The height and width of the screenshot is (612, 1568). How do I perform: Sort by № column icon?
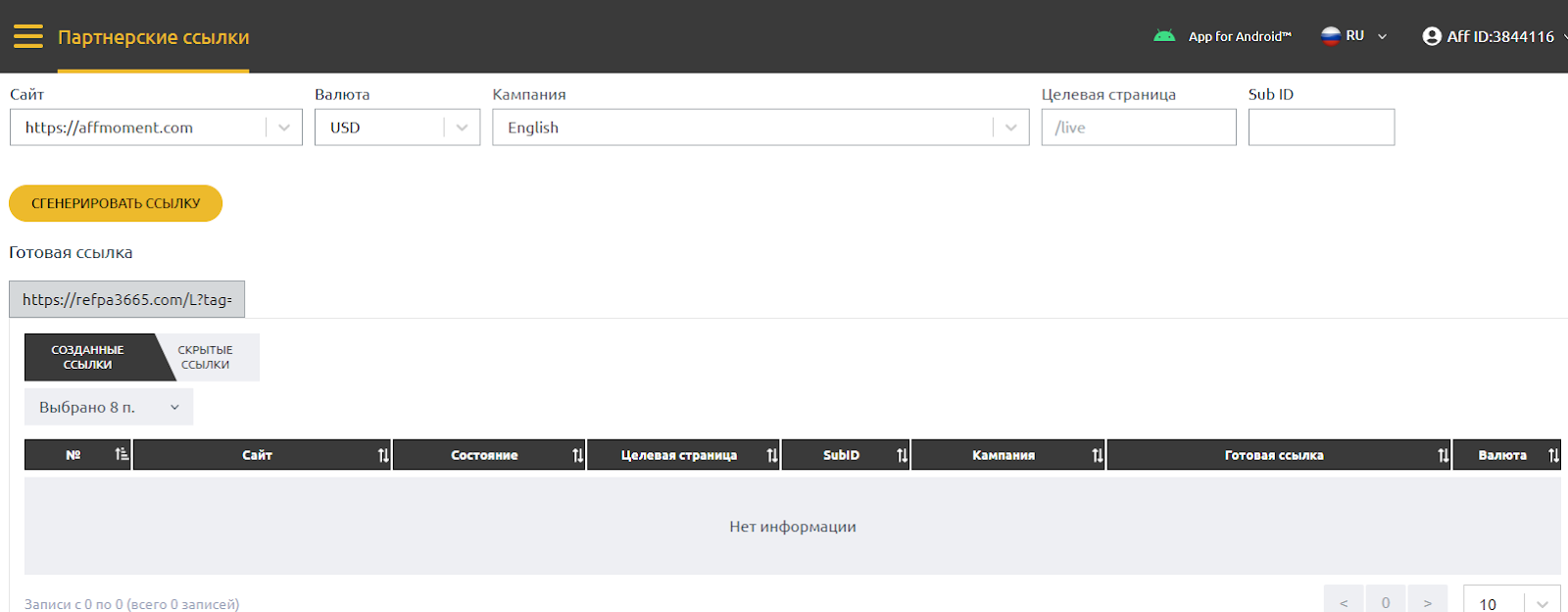coord(122,454)
